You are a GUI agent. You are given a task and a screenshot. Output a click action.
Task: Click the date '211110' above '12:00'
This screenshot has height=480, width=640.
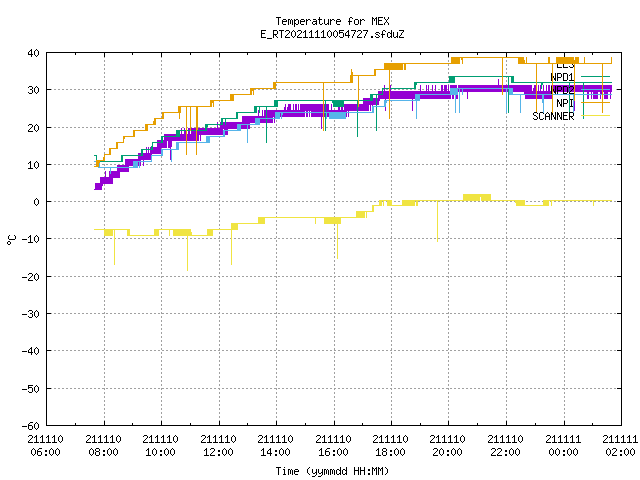pos(218,439)
